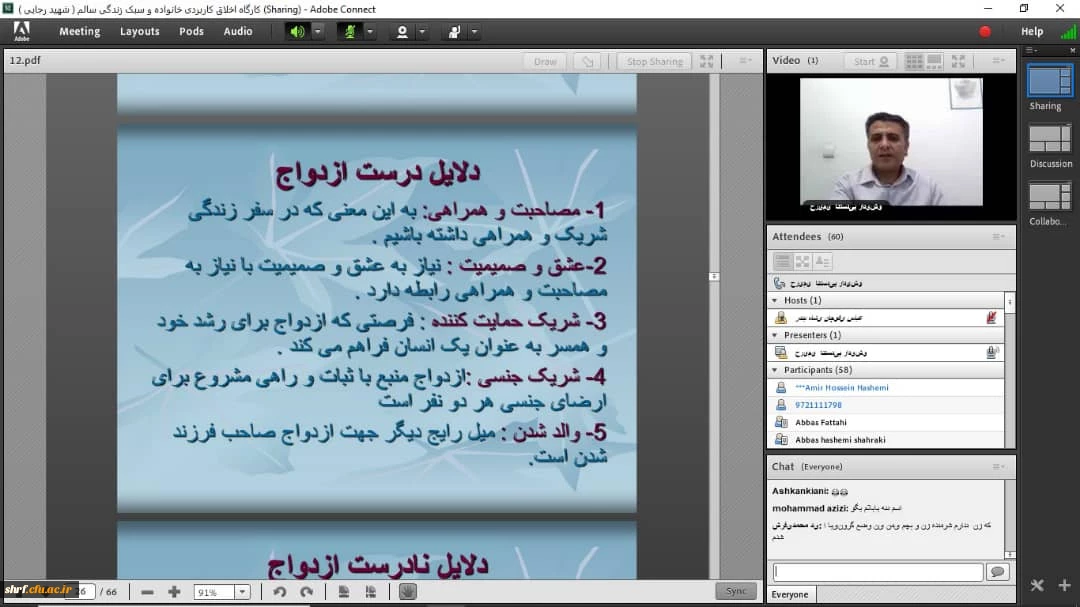Open the Meeting menu

point(79,31)
